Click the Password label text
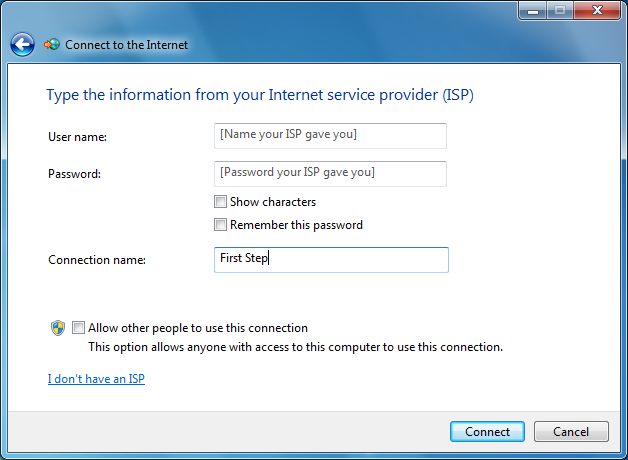The width and height of the screenshot is (628, 460). coord(75,174)
